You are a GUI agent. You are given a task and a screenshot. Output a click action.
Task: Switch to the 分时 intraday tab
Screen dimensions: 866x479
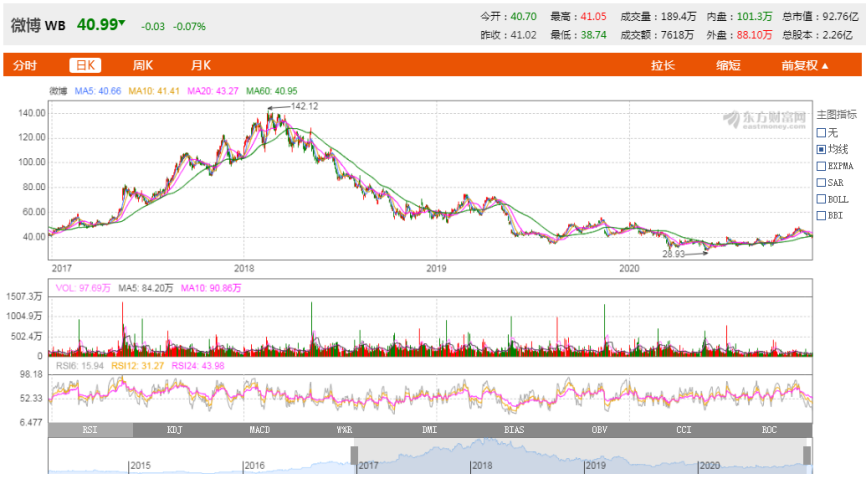tap(25, 66)
